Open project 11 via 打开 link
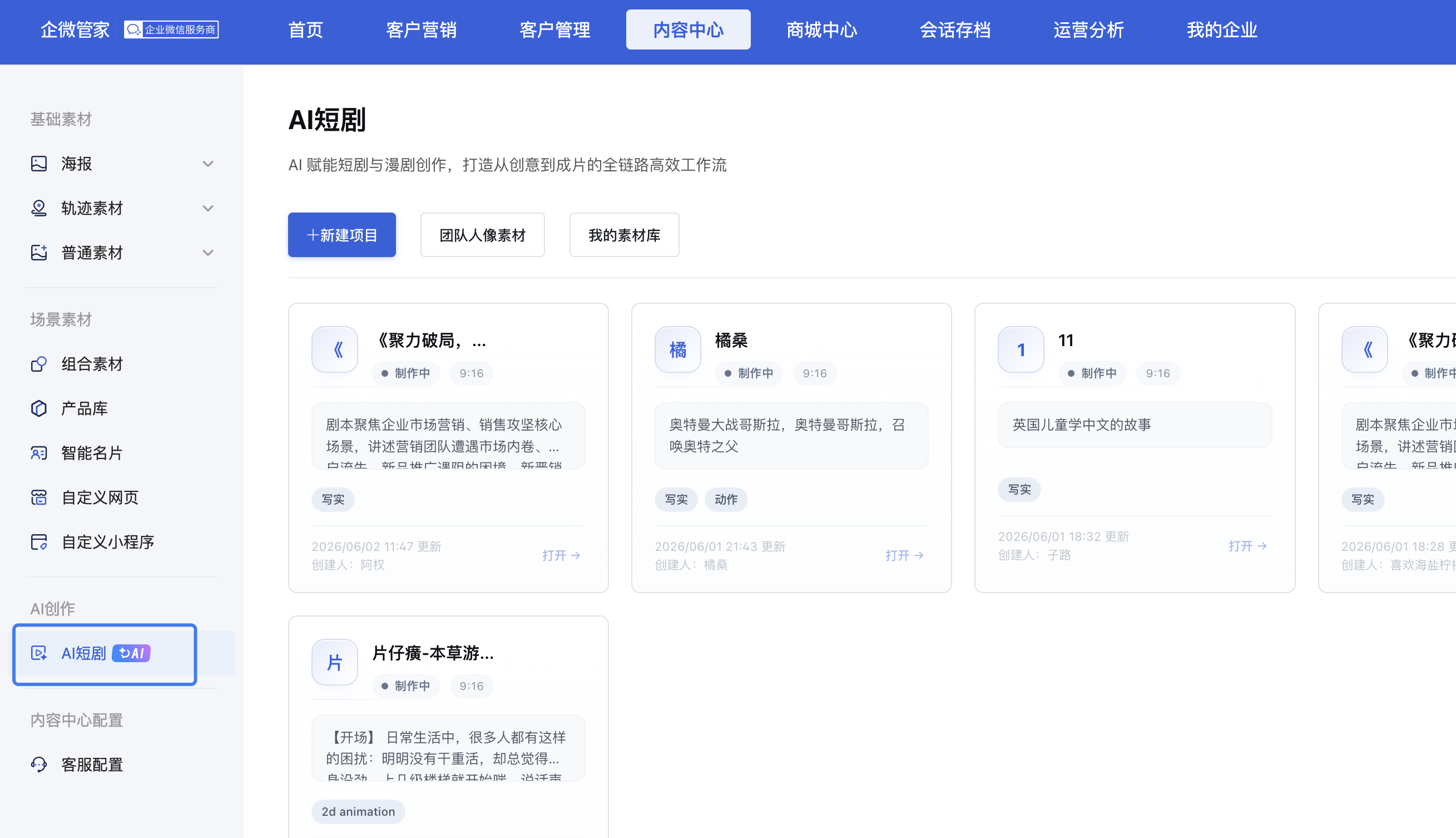This screenshot has width=1456, height=838. 1247,546
